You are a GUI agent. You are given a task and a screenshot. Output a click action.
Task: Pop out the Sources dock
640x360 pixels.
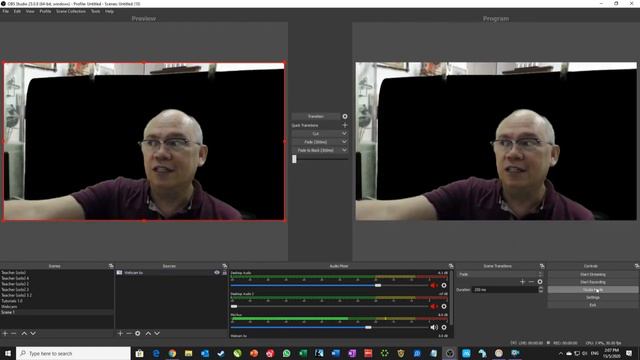pyautogui.click(x=224, y=266)
